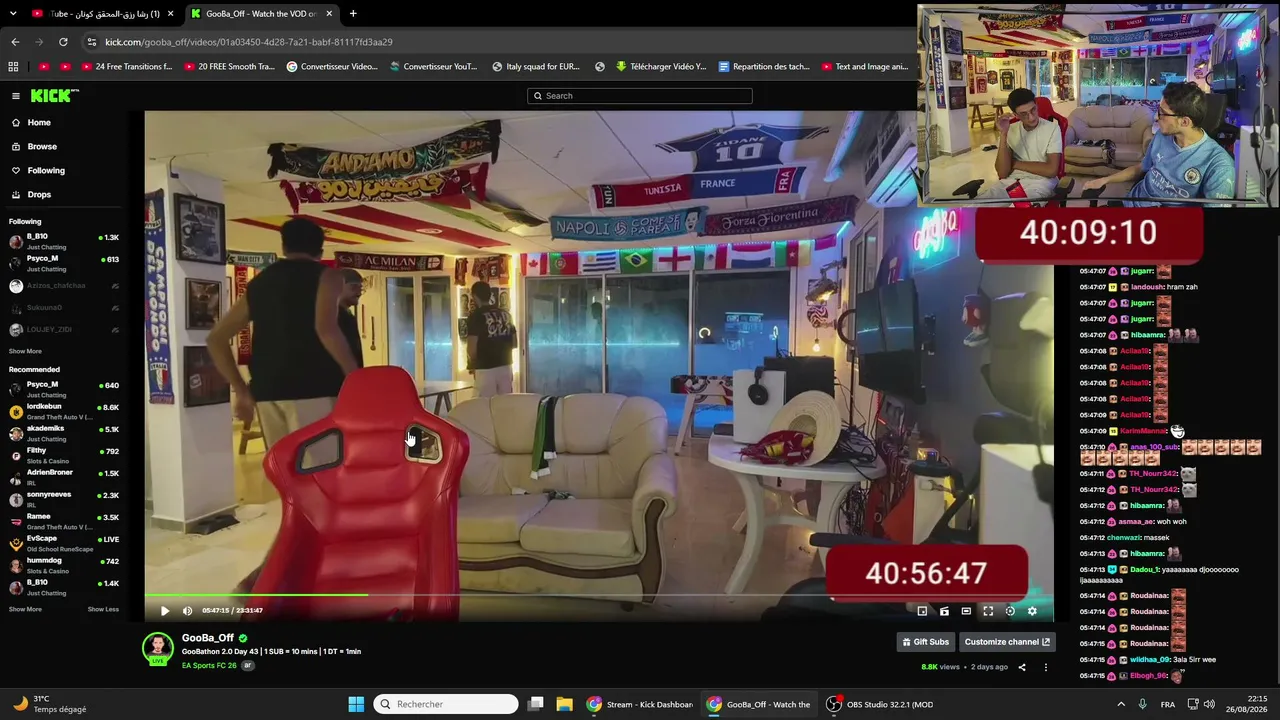Play the video
Screen dimensions: 1280x720
tap(165, 611)
